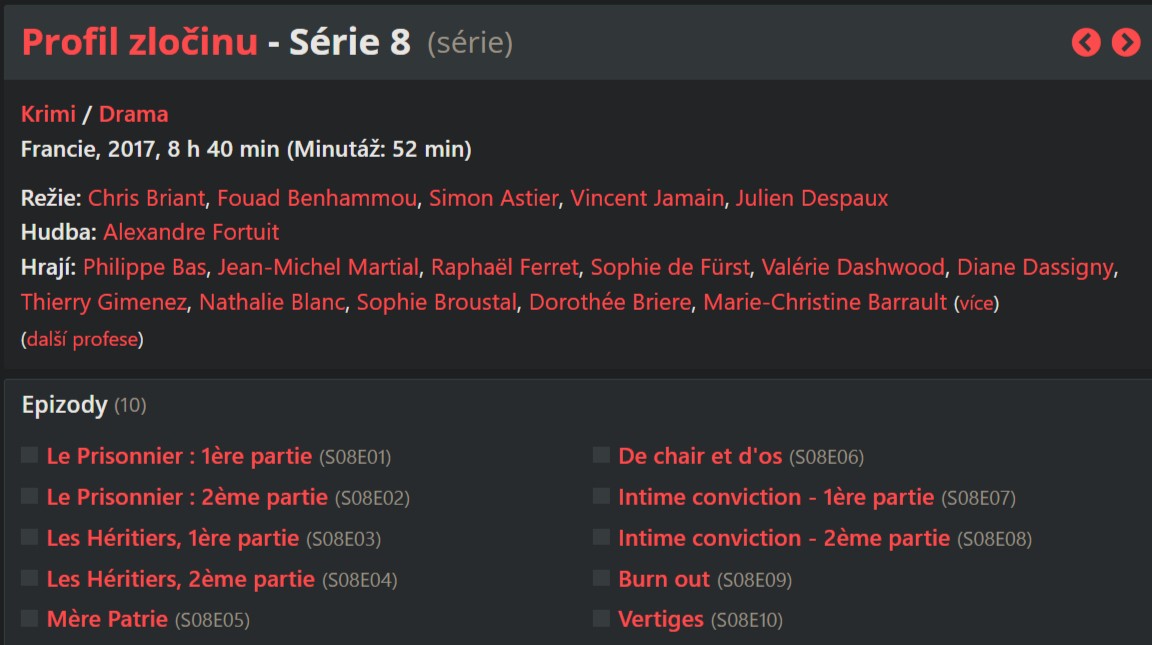Screen dimensions: 1152x645
Task: Open episode Intime conviction - 1ère partie
Action: point(775,497)
